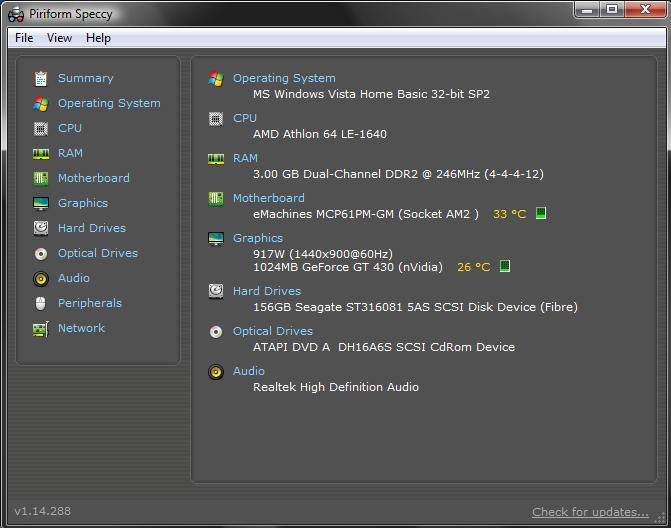
Task: Click the Graphics monitor icon in sidebar
Action: [x=41, y=204]
